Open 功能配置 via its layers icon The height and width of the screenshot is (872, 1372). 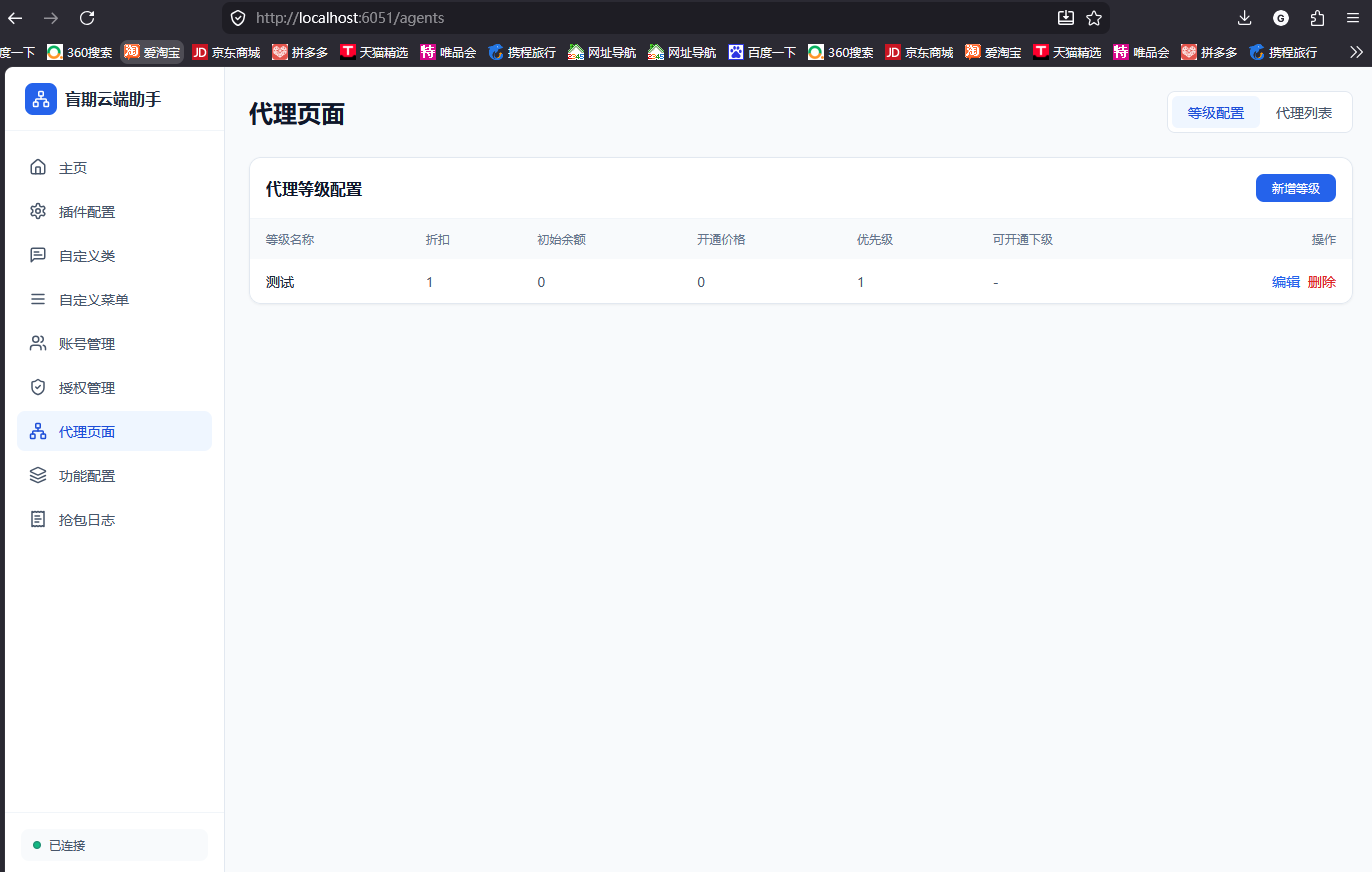[38, 475]
